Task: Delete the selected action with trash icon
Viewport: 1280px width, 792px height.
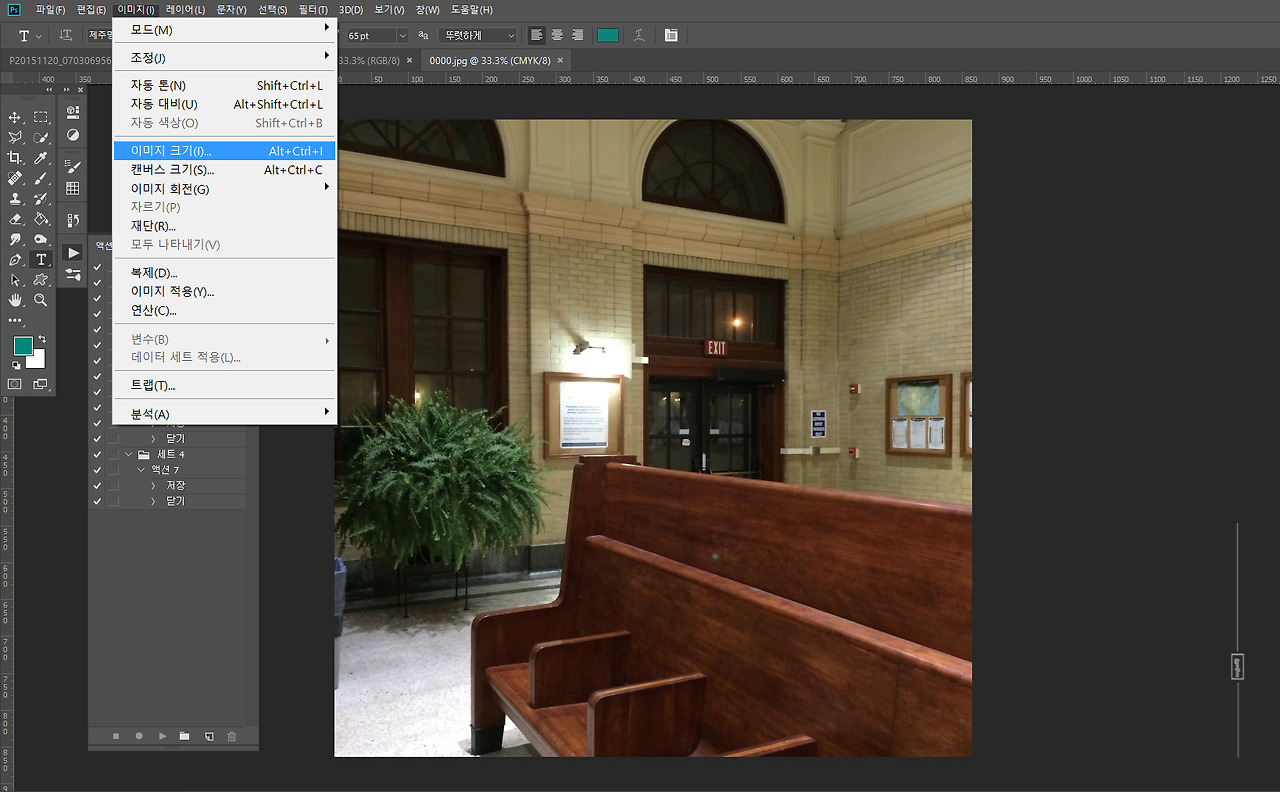Action: (232, 736)
